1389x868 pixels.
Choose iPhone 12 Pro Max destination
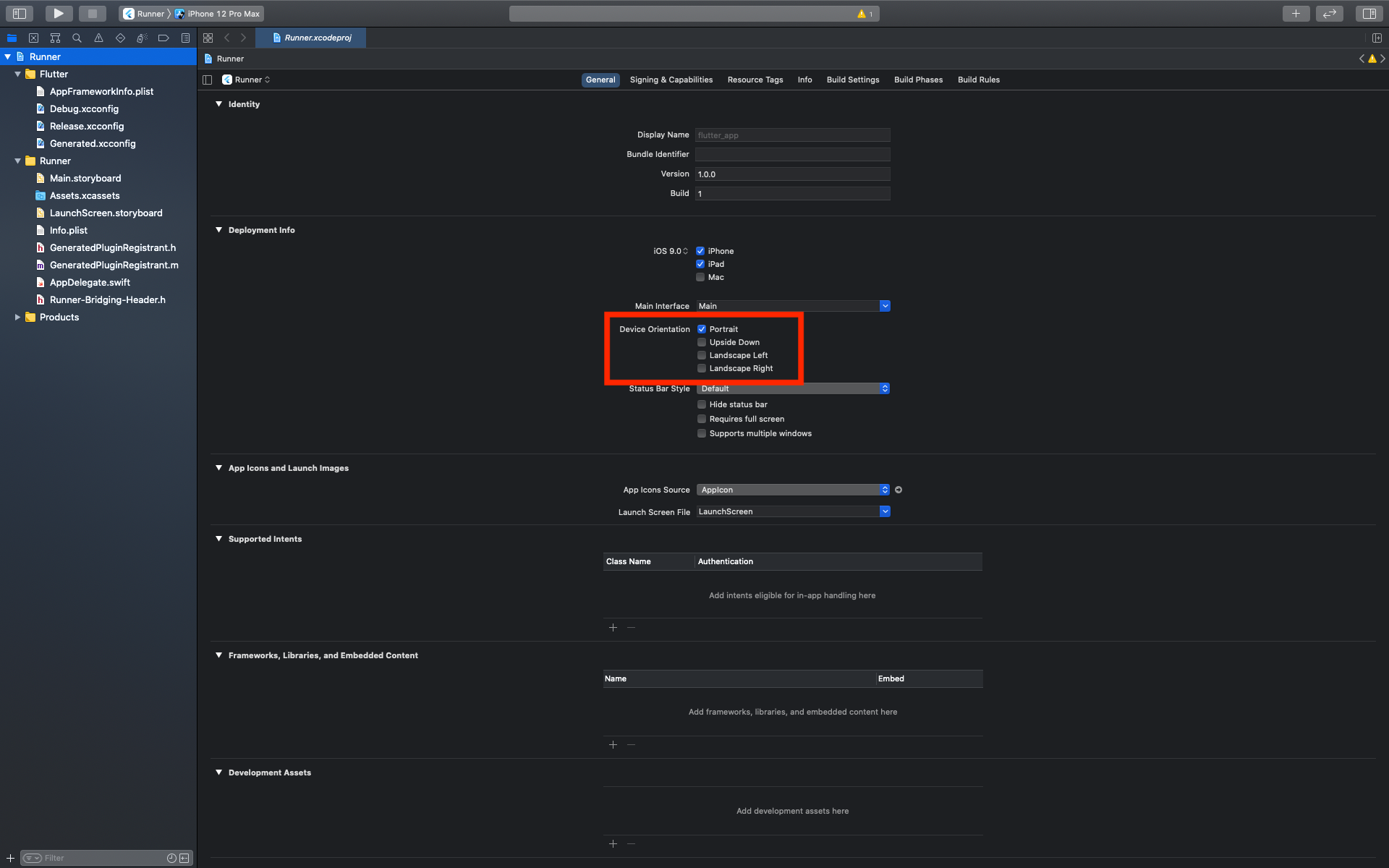(x=217, y=14)
